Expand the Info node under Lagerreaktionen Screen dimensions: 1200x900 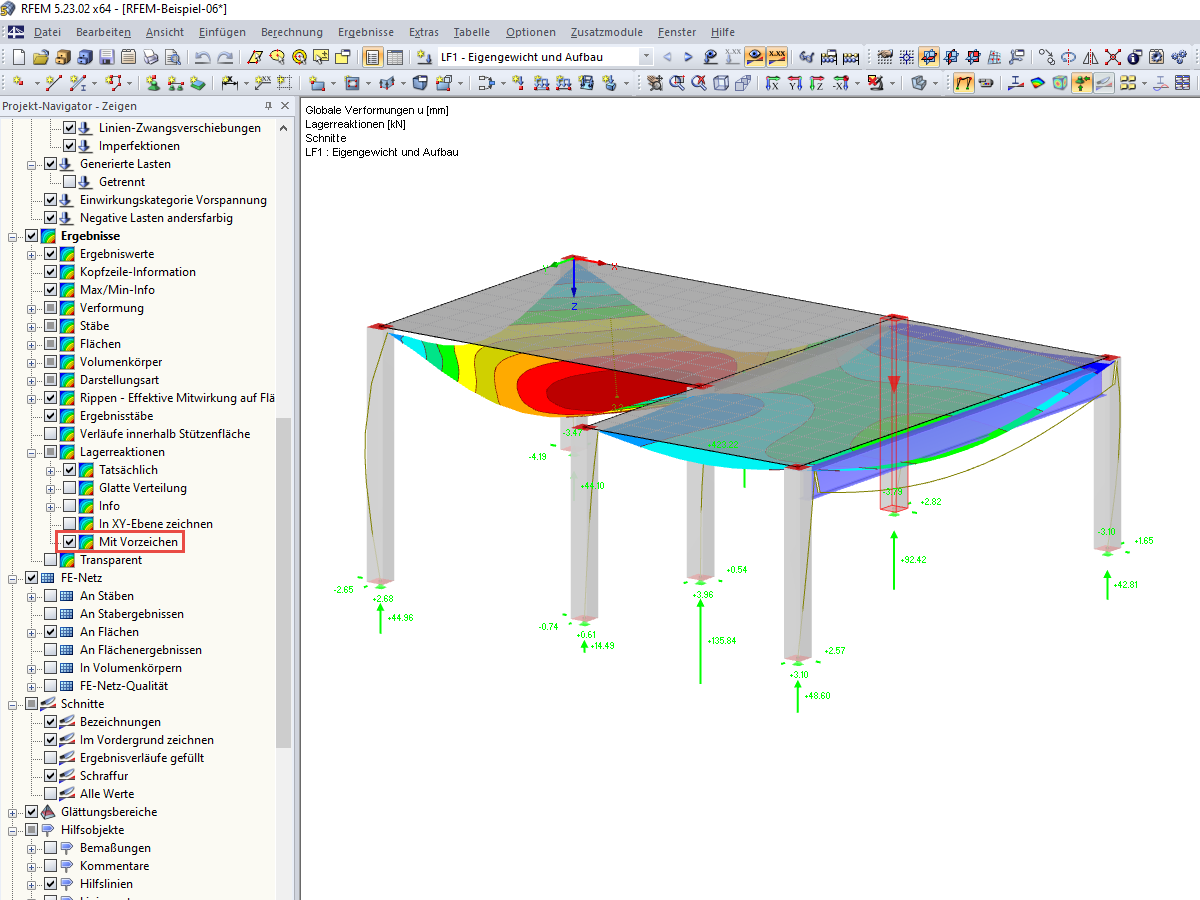50,506
